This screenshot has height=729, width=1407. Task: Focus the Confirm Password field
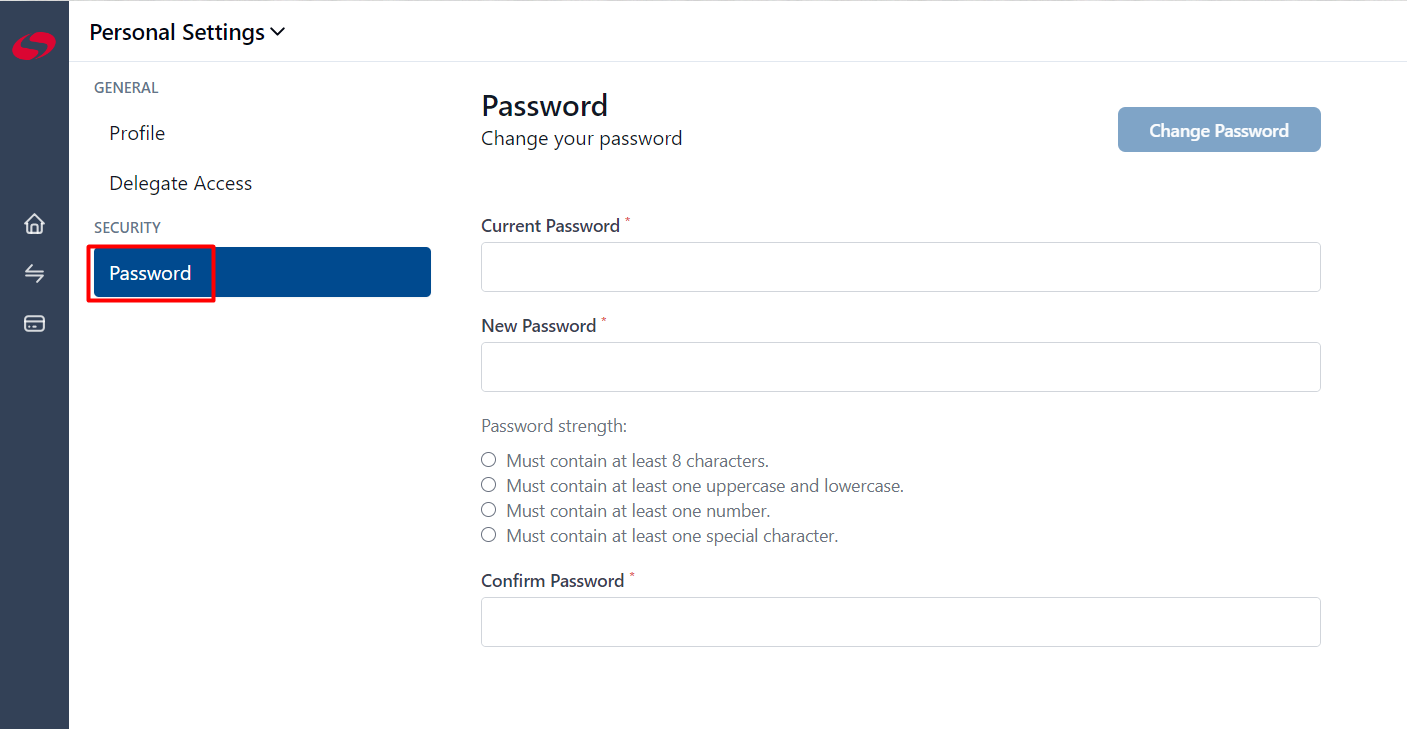pyautogui.click(x=900, y=622)
